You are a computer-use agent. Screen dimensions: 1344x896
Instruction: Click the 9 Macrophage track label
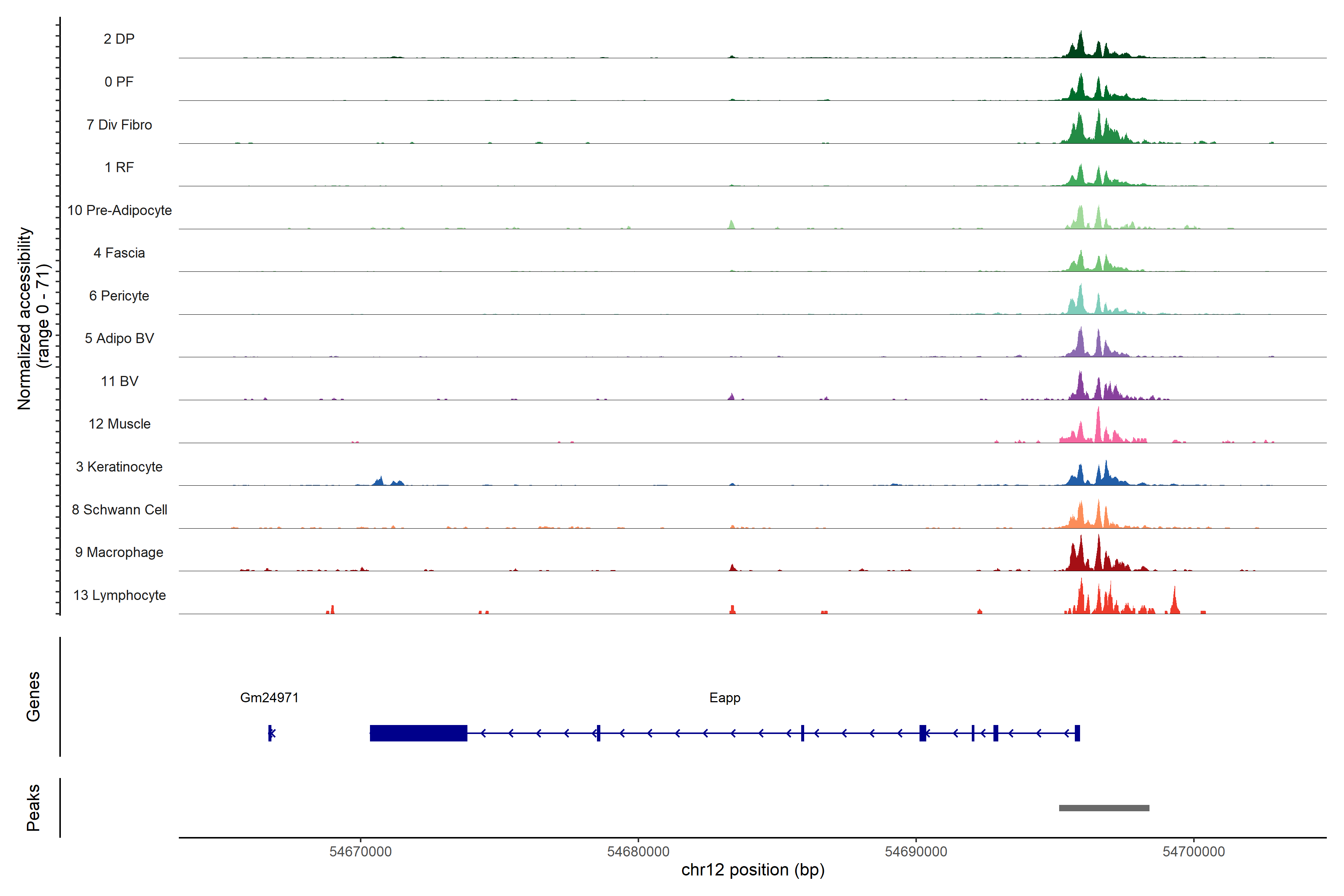[x=119, y=552]
